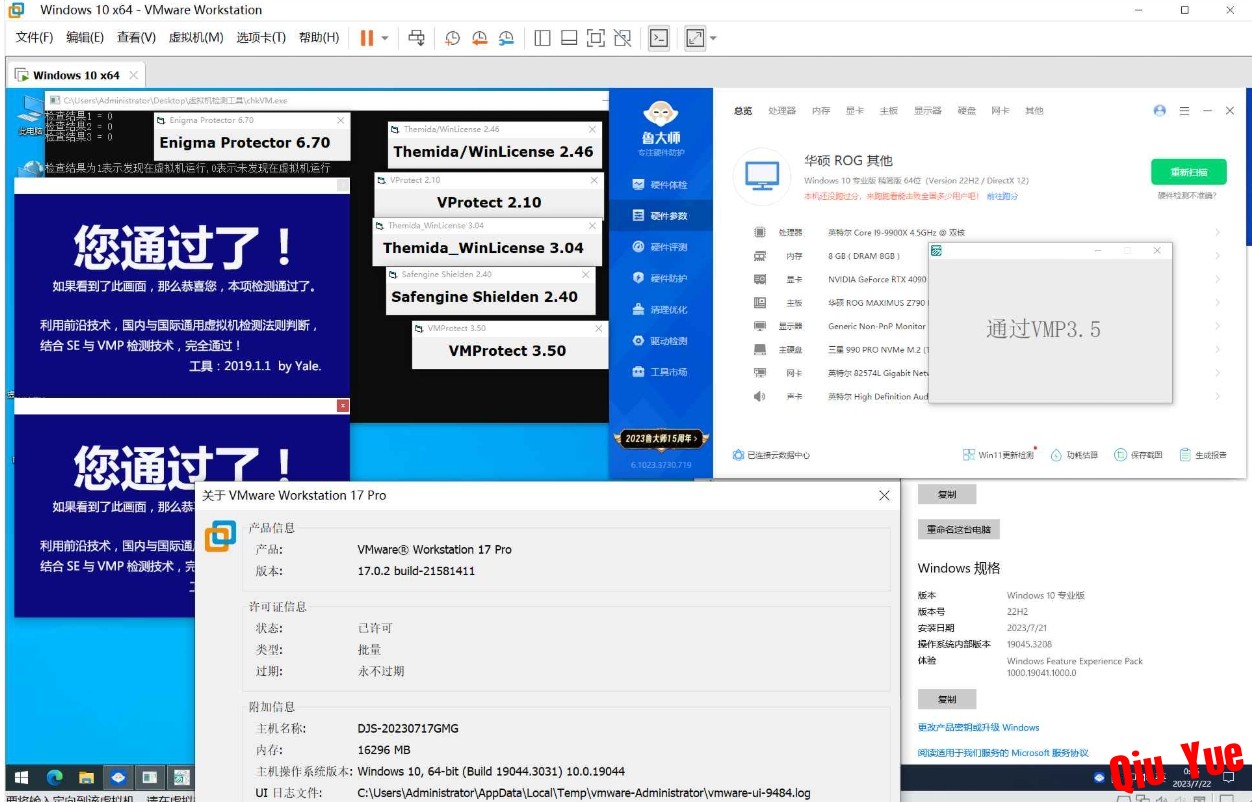Open the dropdown arrow beside the pause button
The image size is (1252, 802).
386,38
